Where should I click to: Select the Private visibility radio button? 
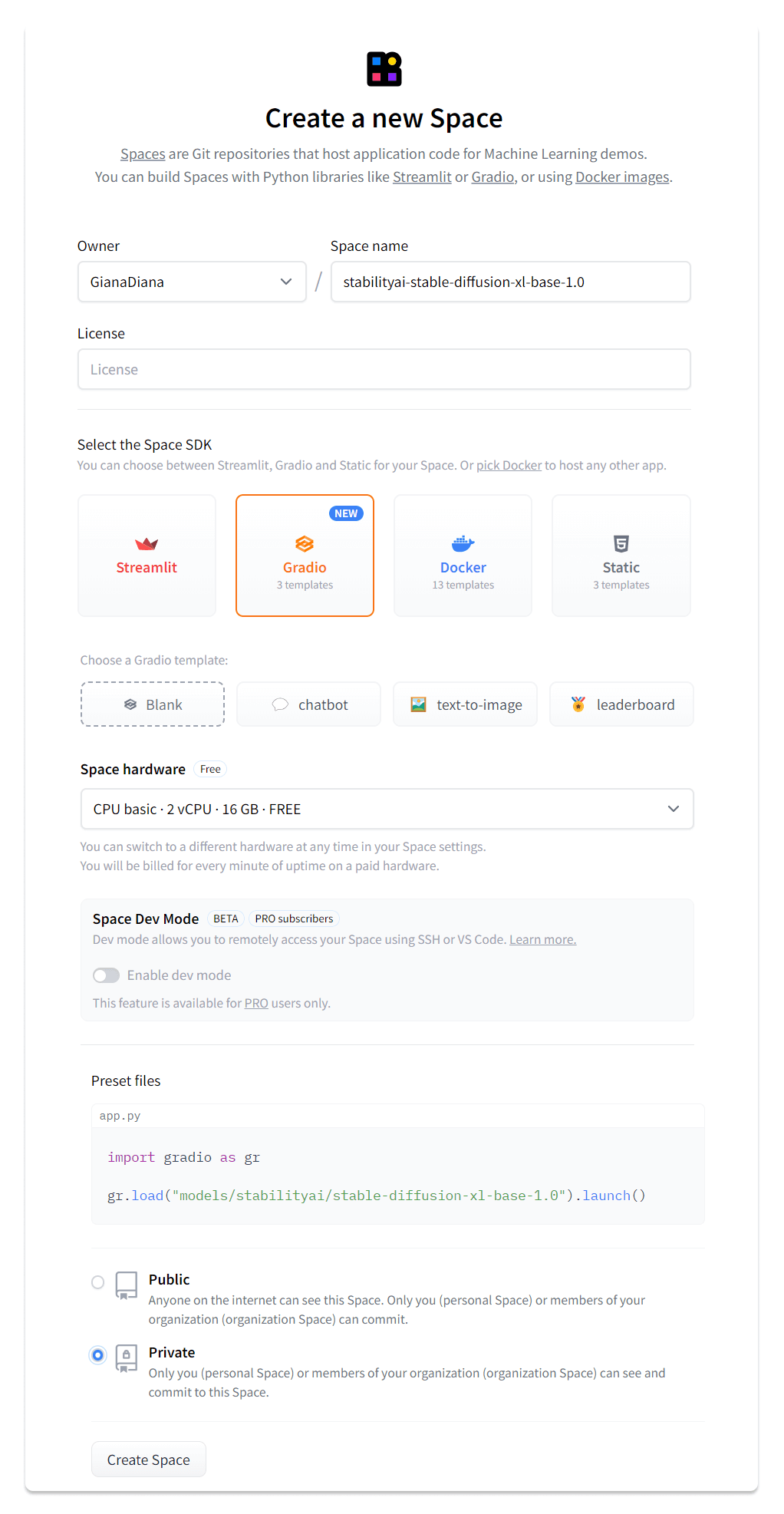click(97, 1355)
